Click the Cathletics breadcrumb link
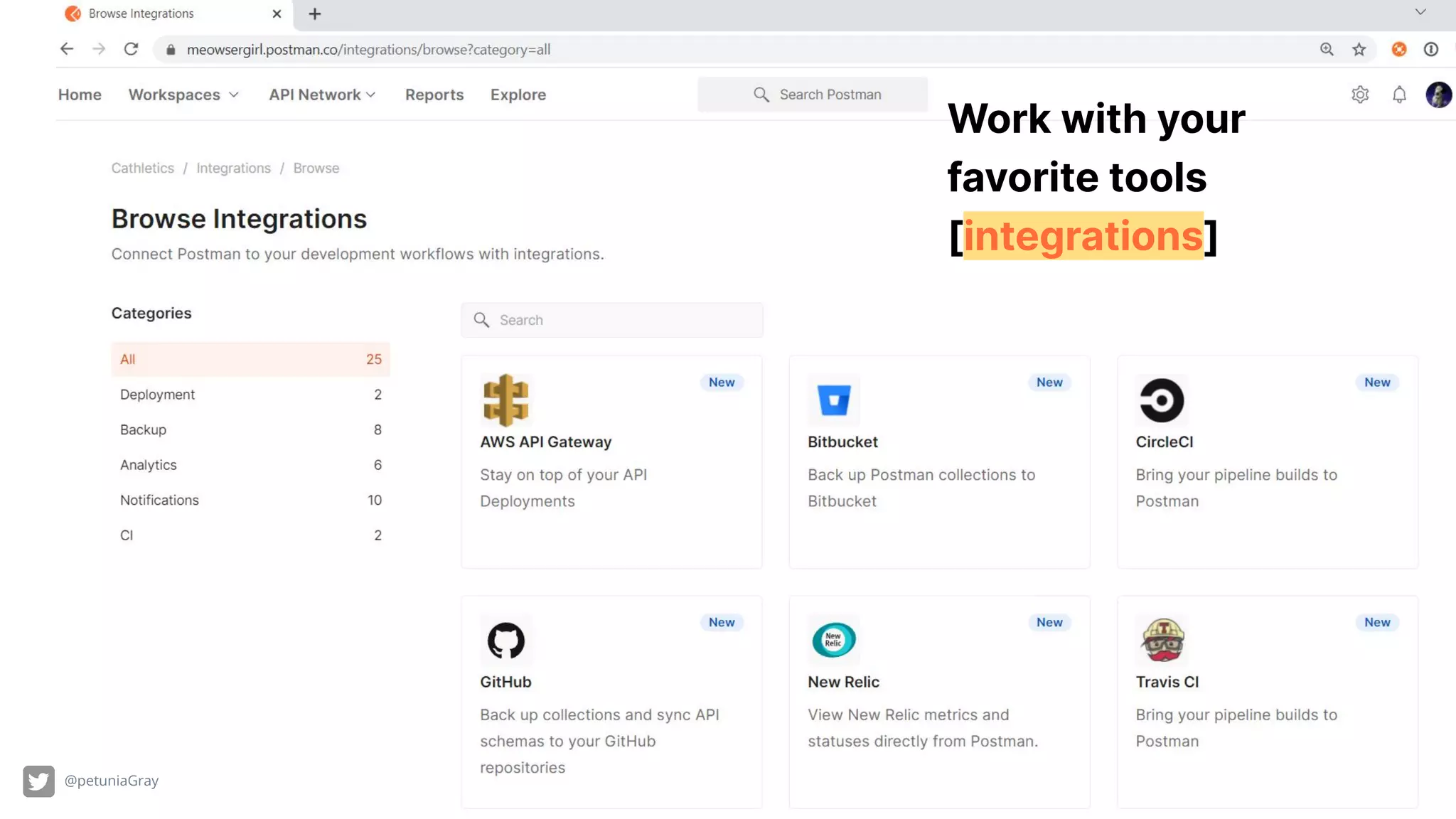Image resolution: width=1456 pixels, height=819 pixels. 143,168
